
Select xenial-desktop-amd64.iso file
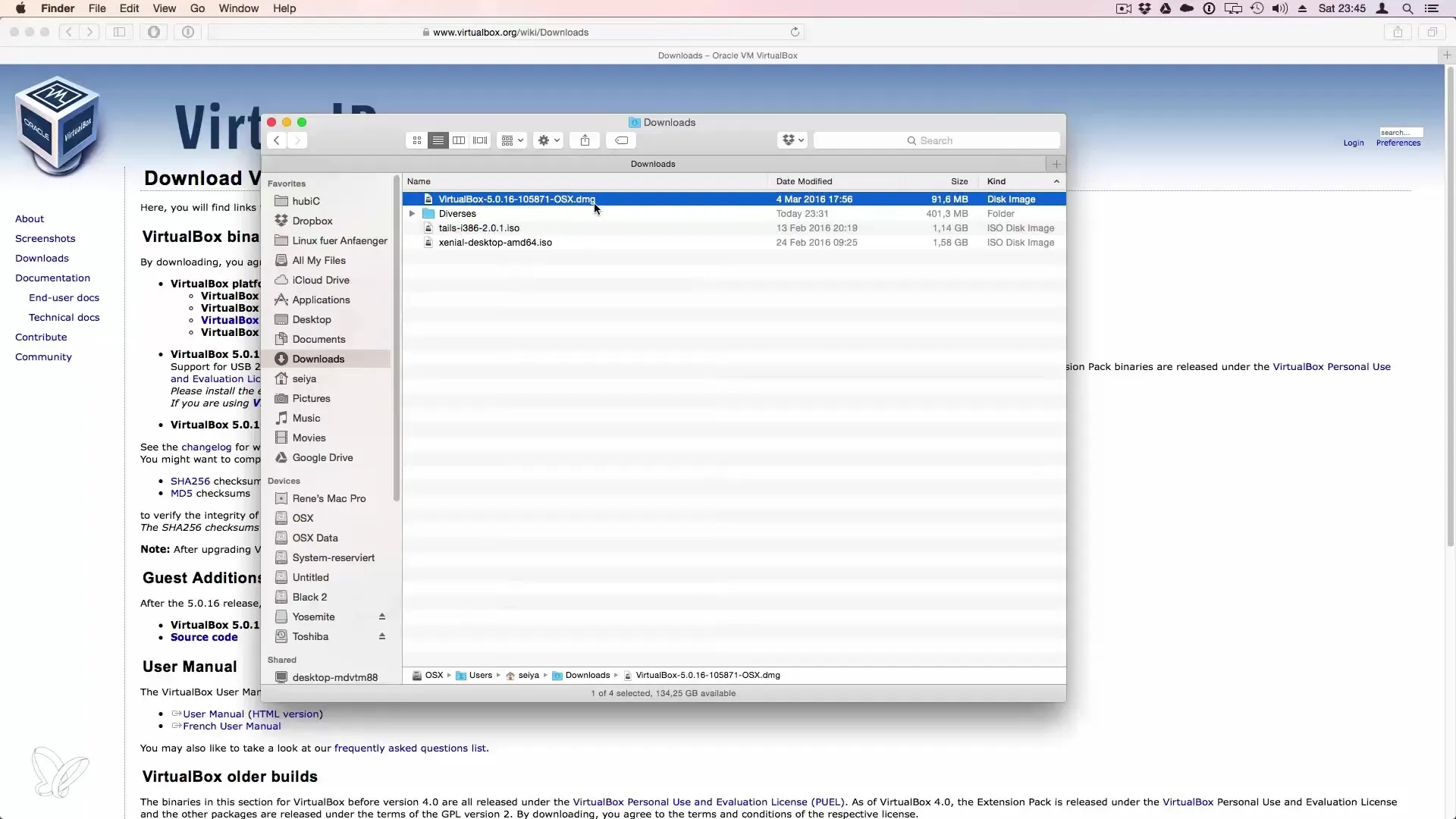point(734,243)
